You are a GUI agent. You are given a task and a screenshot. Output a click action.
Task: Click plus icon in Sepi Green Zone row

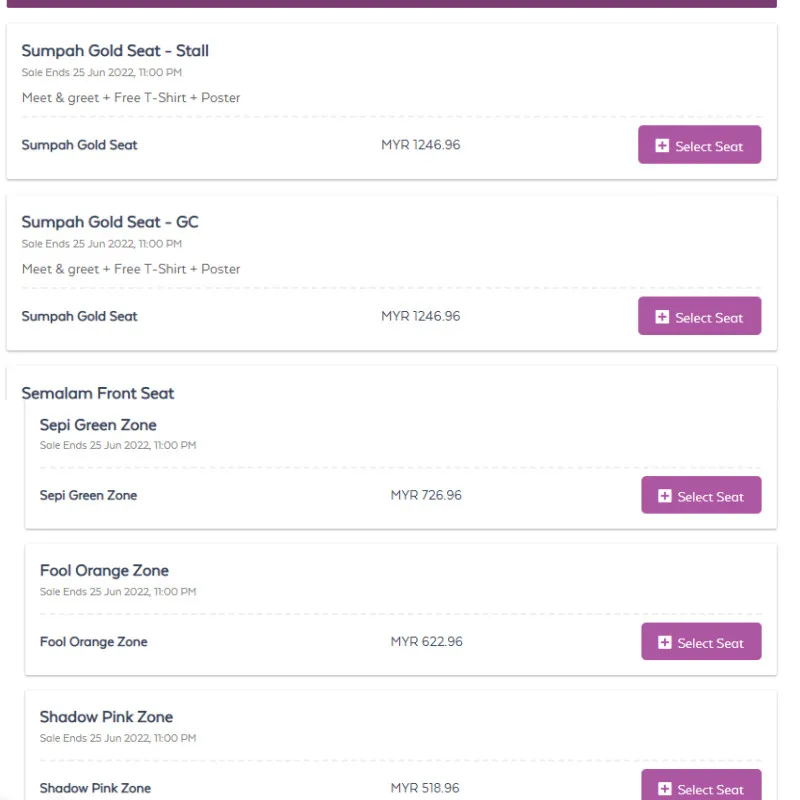click(665, 496)
